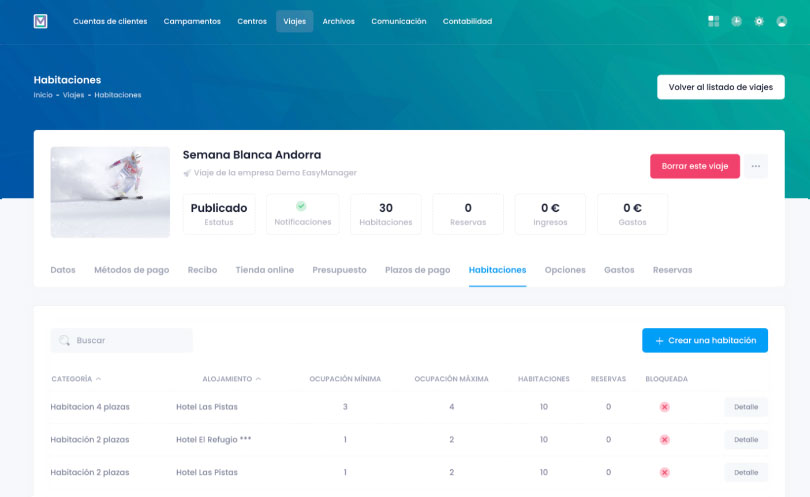This screenshot has height=497, width=810.
Task: Open the settings gear icon
Action: (759, 21)
